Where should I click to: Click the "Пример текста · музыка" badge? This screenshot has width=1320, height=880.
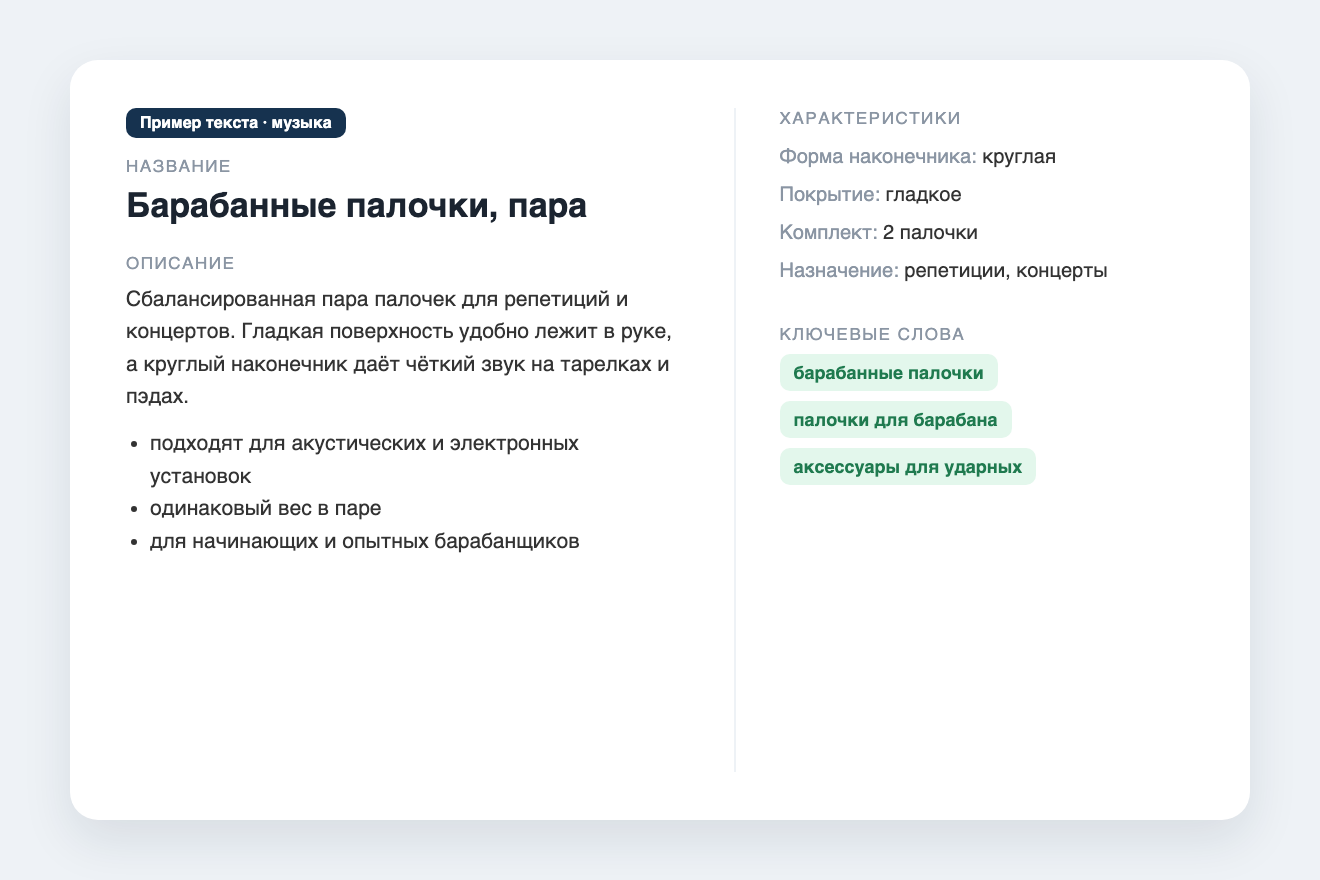pos(235,123)
